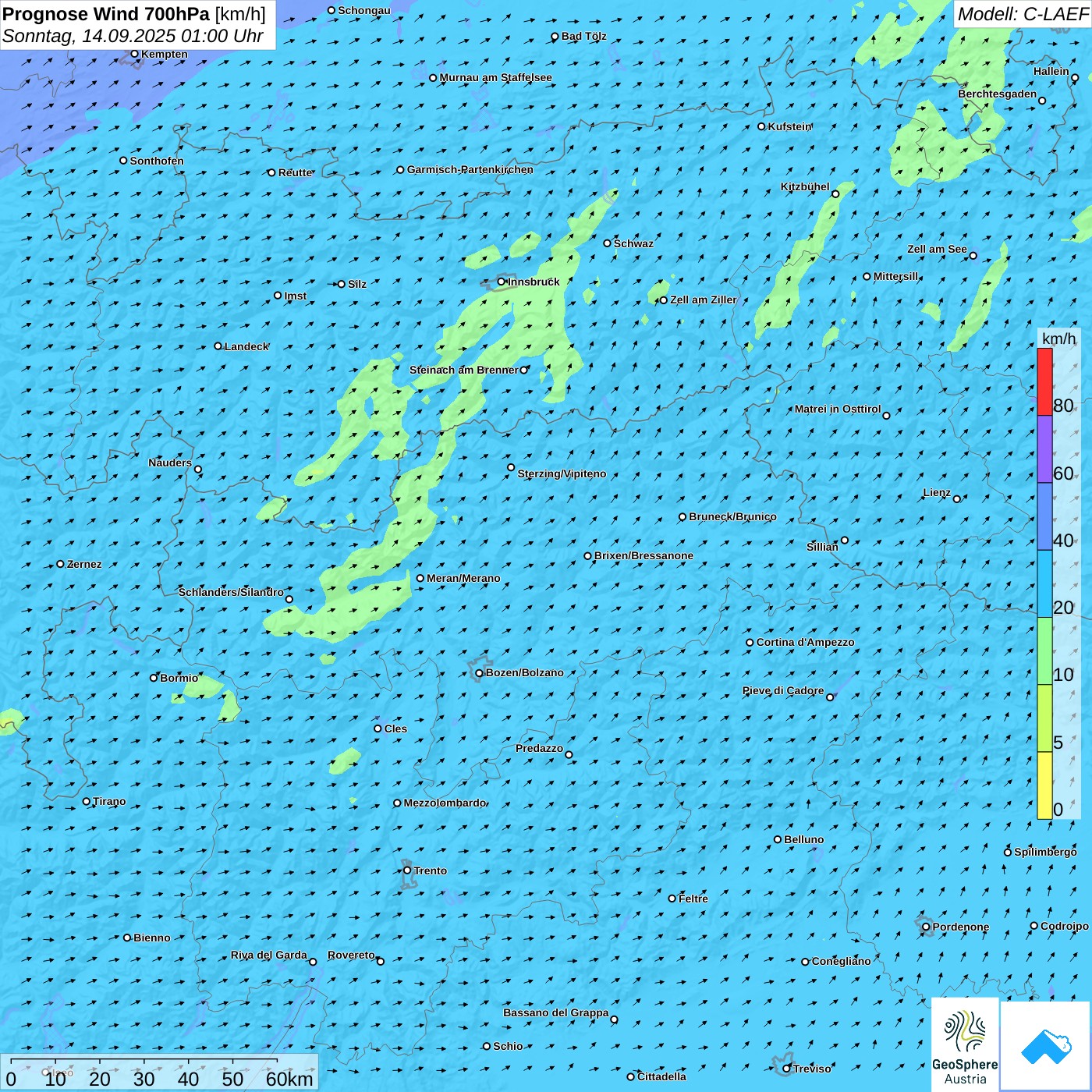Click the Bruneck/Brunico label
This screenshot has height=1092, width=1092.
point(732,516)
